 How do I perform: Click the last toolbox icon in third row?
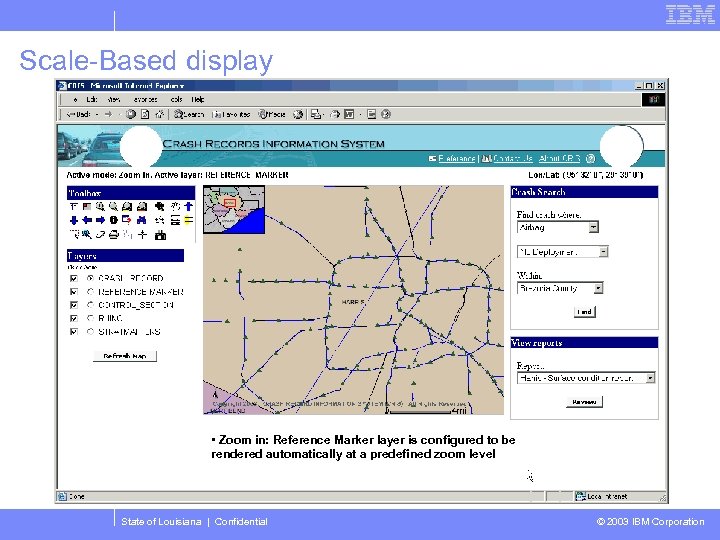160,235
